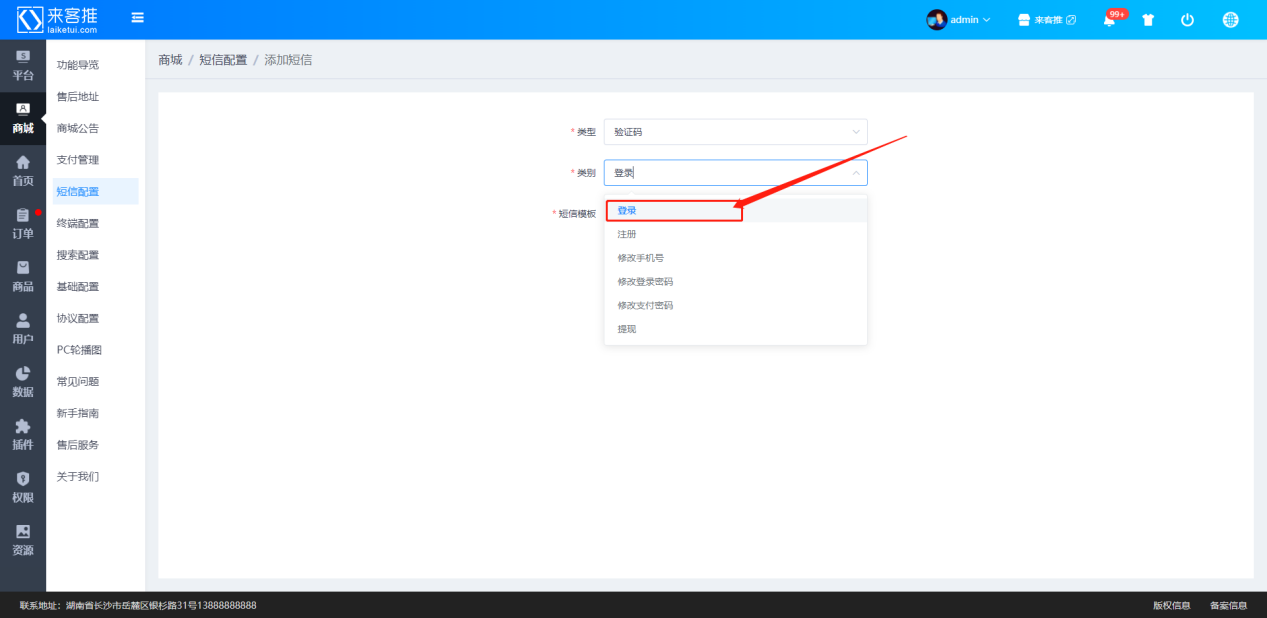Open 插件 plugins in the sidebar
Screen dimensions: 1267x618
(x=23, y=435)
